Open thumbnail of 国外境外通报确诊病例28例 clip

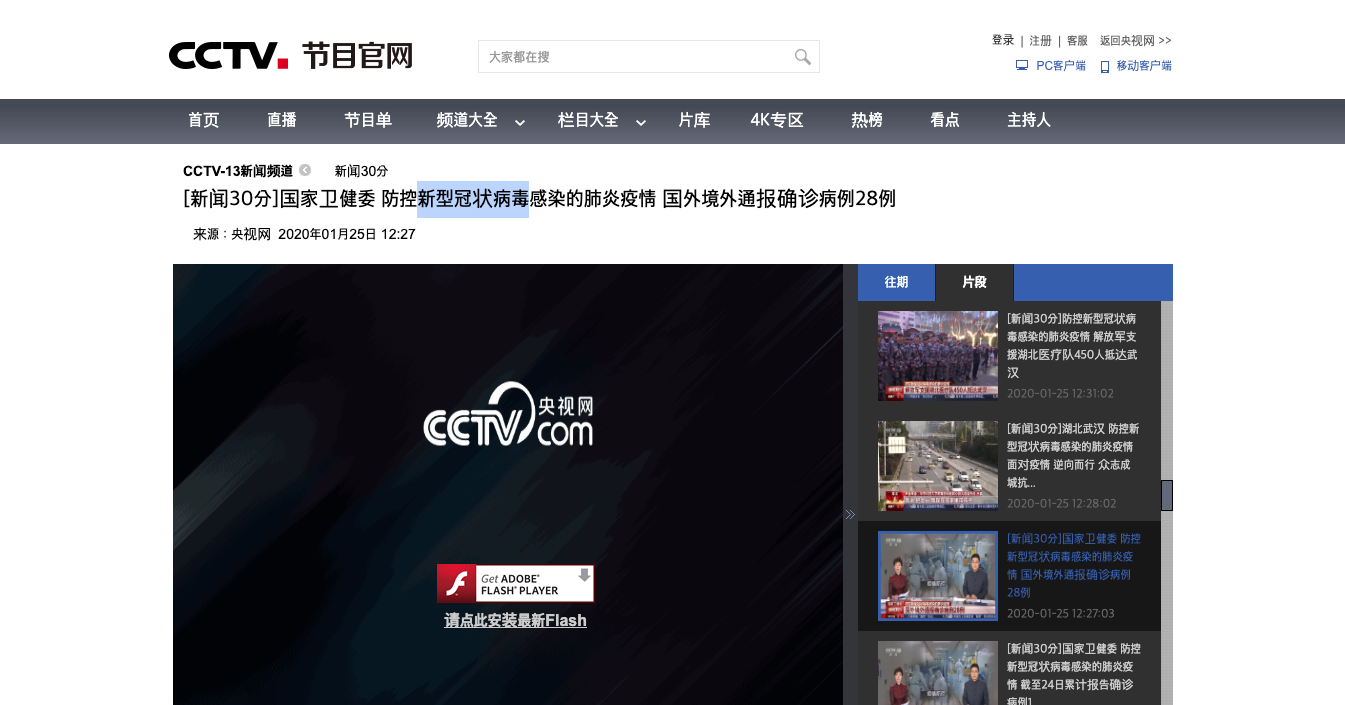938,576
